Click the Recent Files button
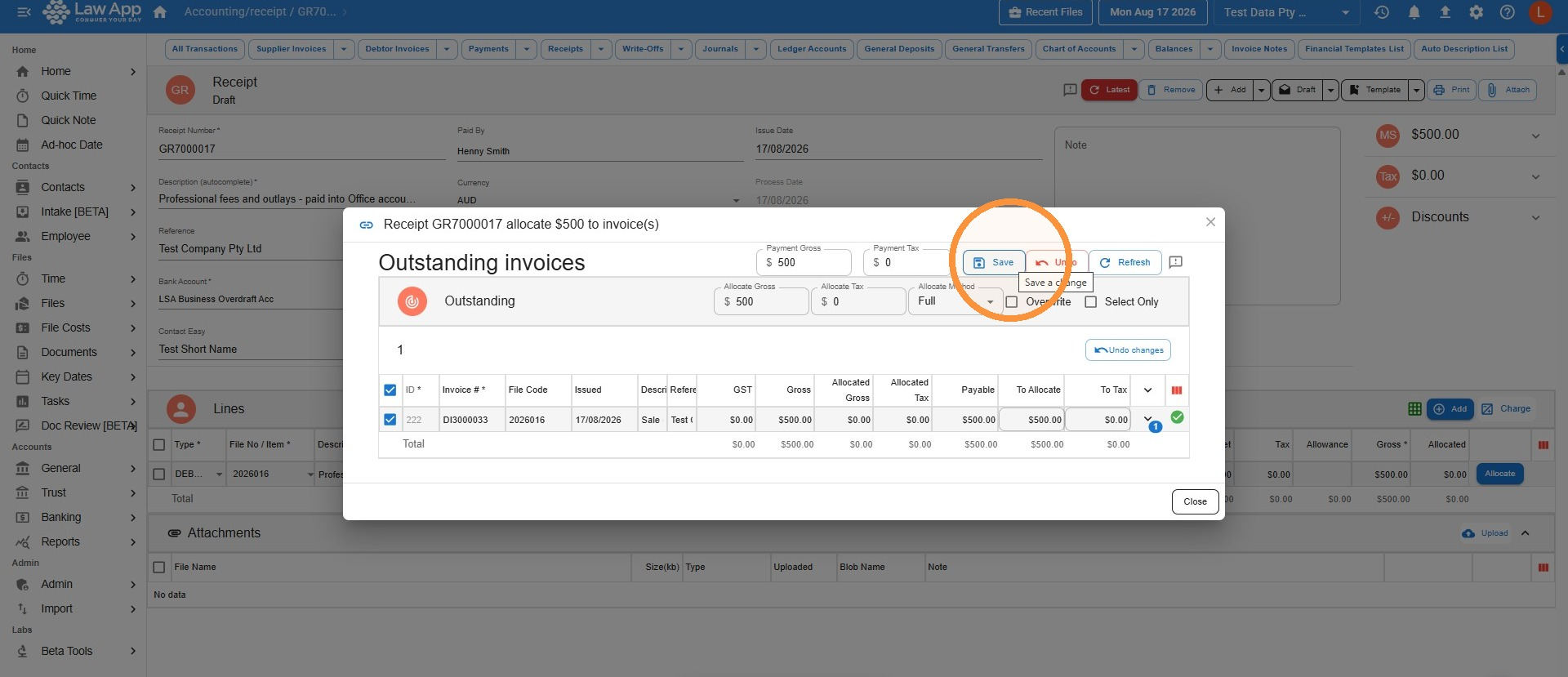Screen dimensions: 1568x677 1046,12
